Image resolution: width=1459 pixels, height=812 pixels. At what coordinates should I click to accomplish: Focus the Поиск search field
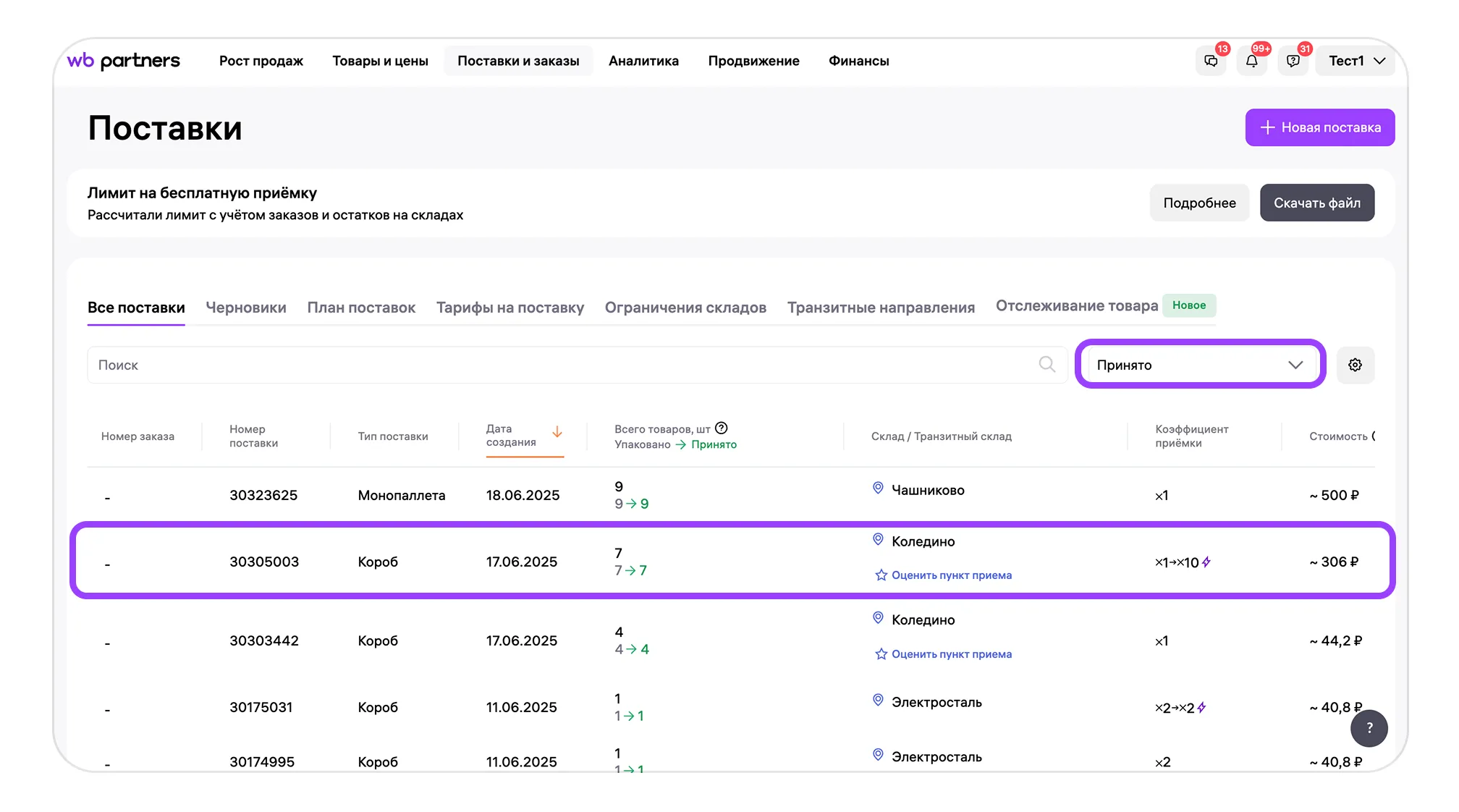point(577,365)
